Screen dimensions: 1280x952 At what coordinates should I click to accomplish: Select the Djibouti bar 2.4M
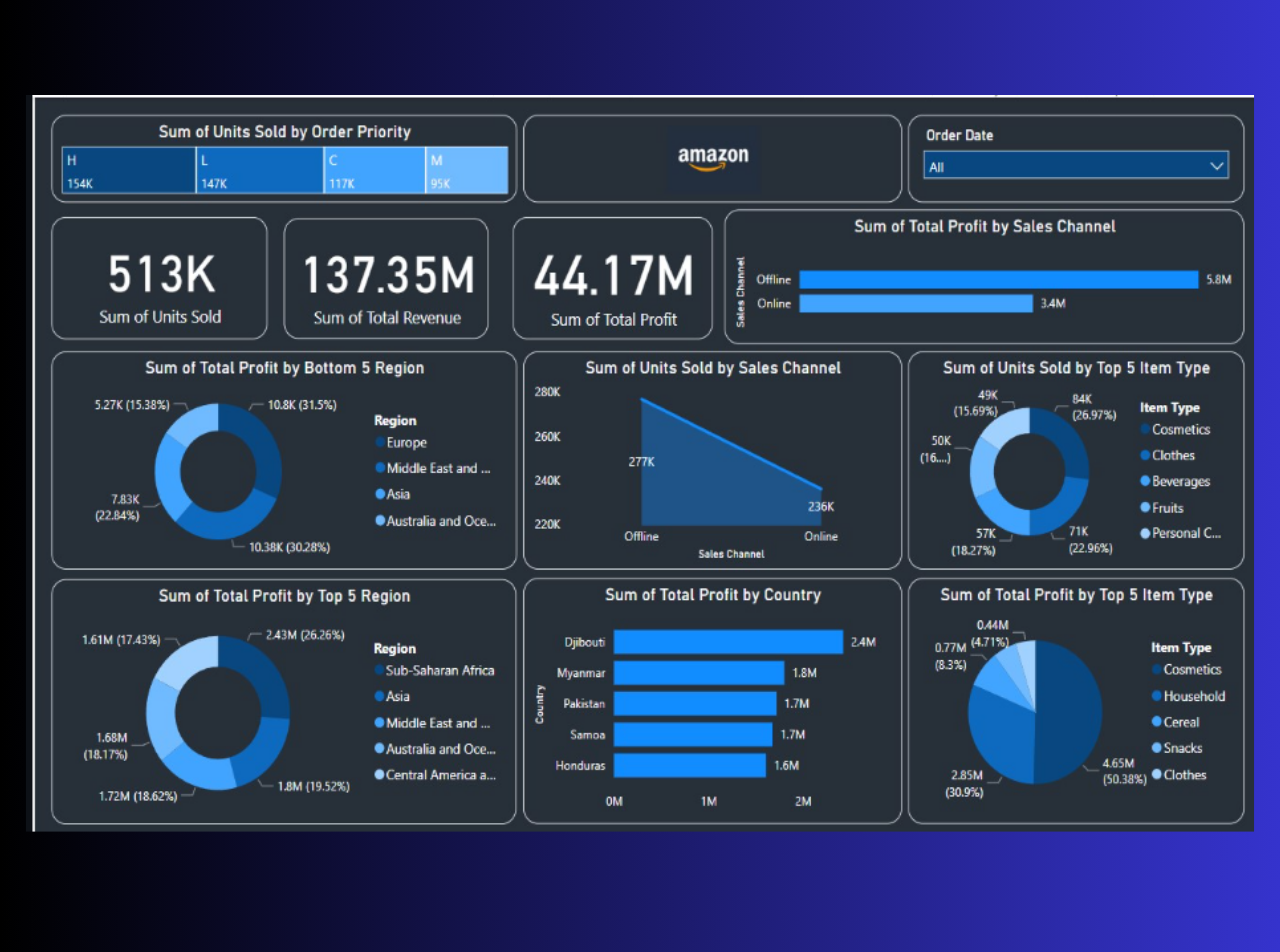tap(728, 642)
